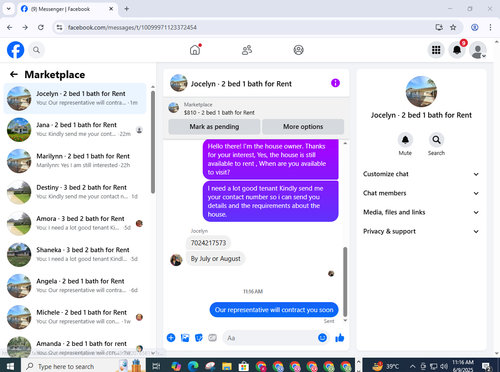Send a thumbs up like
The height and width of the screenshot is (372, 500).
coord(340,338)
